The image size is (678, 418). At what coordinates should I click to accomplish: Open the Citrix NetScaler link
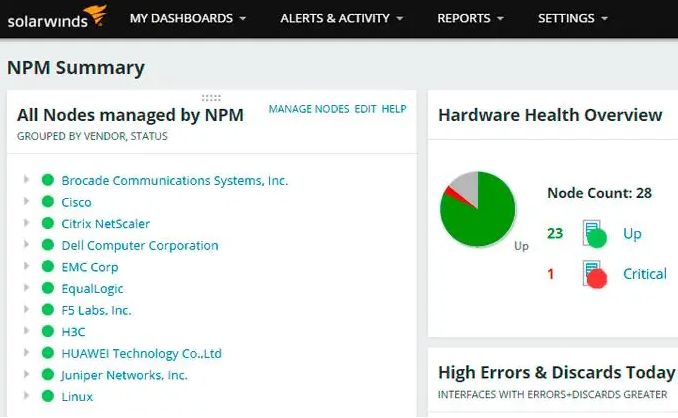[x=106, y=224]
